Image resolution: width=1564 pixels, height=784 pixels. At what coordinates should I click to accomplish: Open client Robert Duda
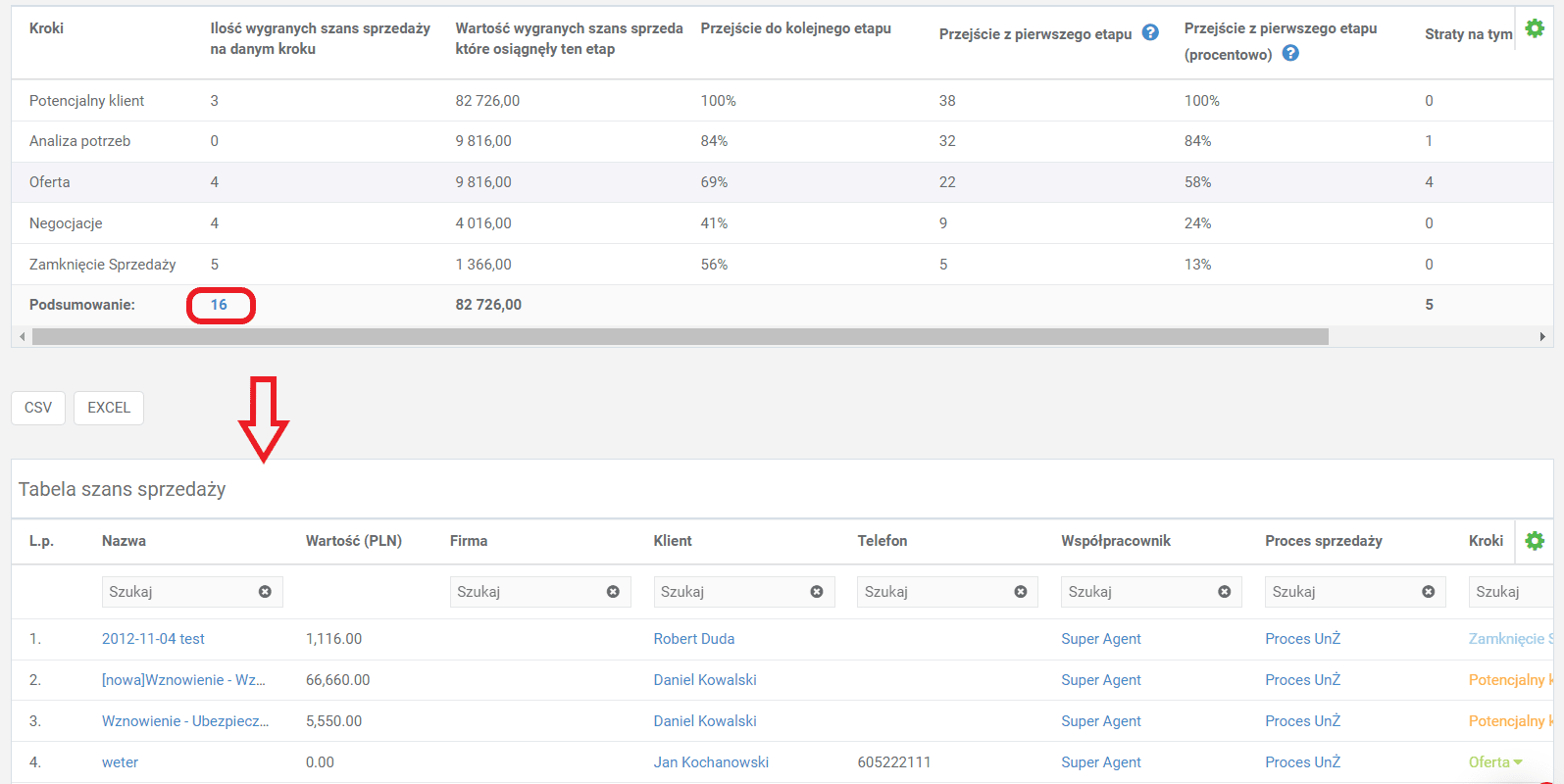(x=693, y=639)
